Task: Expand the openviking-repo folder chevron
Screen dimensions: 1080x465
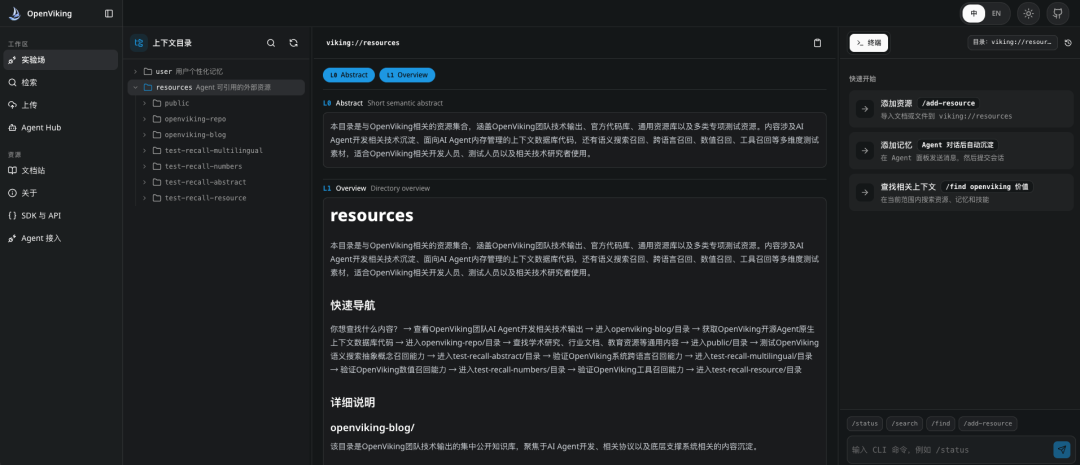Action: (x=145, y=119)
